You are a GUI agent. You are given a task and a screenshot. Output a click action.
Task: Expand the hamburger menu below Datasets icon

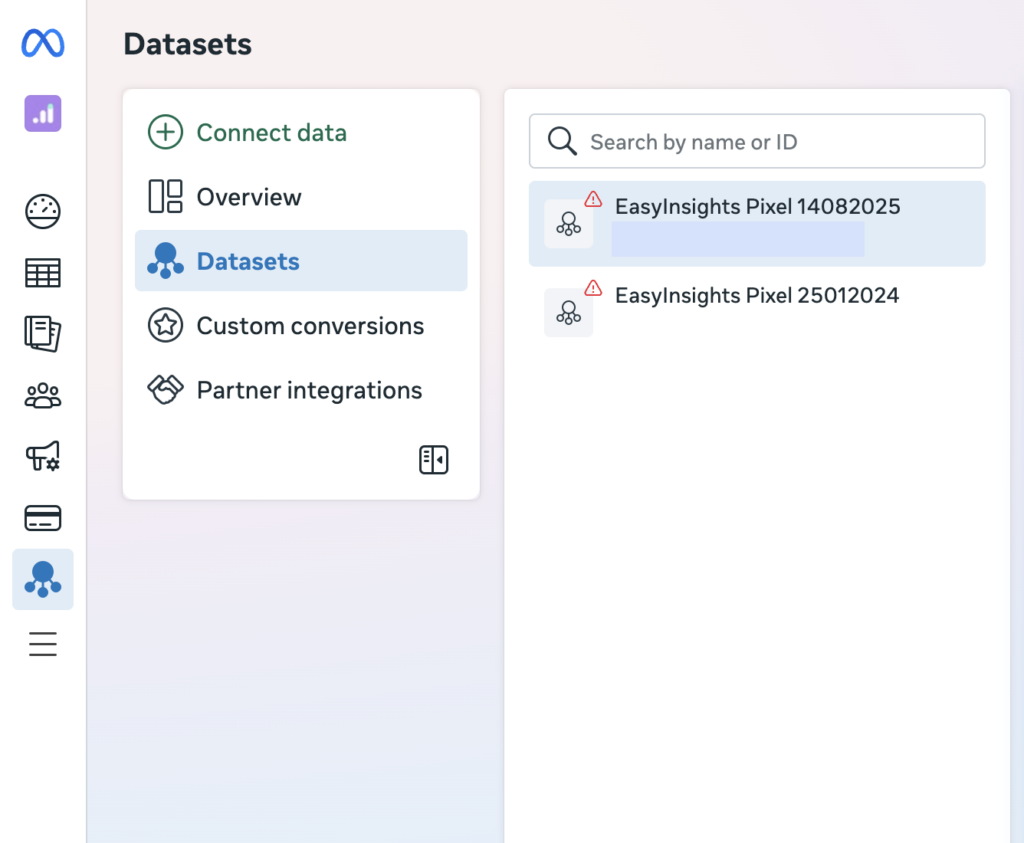[x=42, y=644]
